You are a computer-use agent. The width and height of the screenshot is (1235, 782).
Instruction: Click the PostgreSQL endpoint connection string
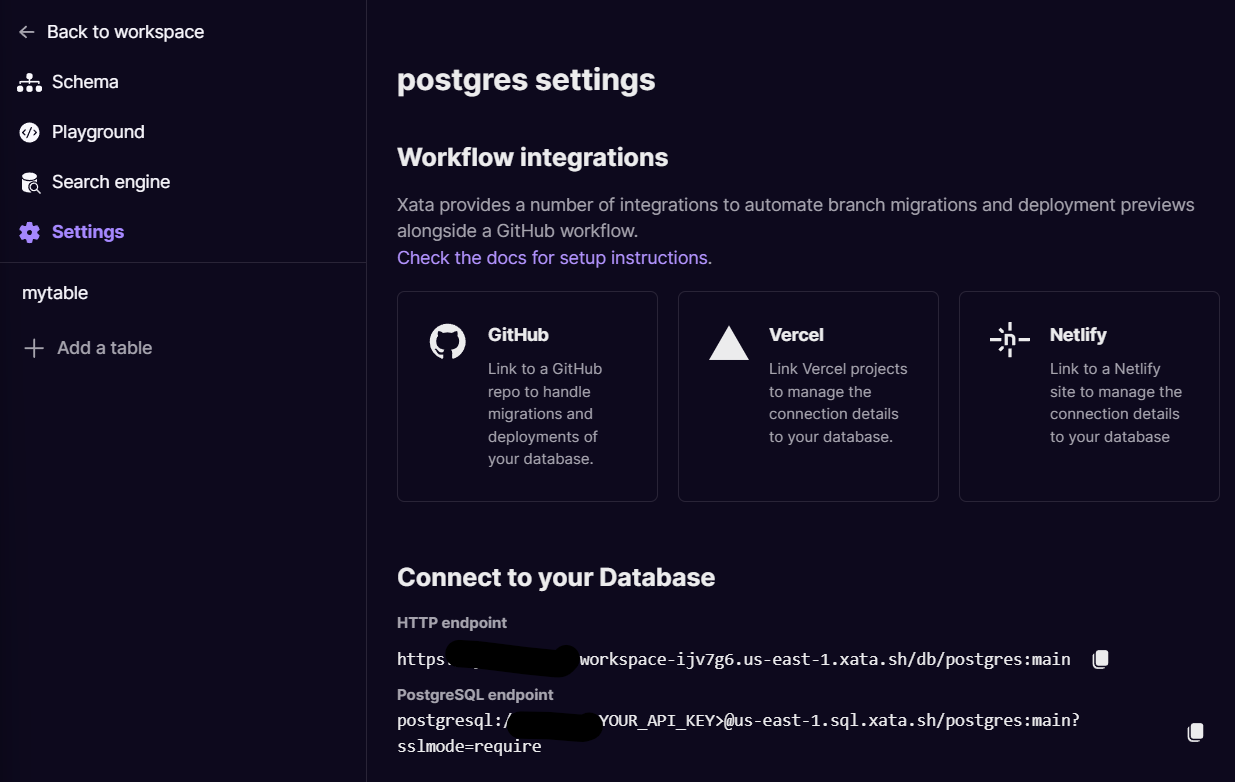(738, 733)
